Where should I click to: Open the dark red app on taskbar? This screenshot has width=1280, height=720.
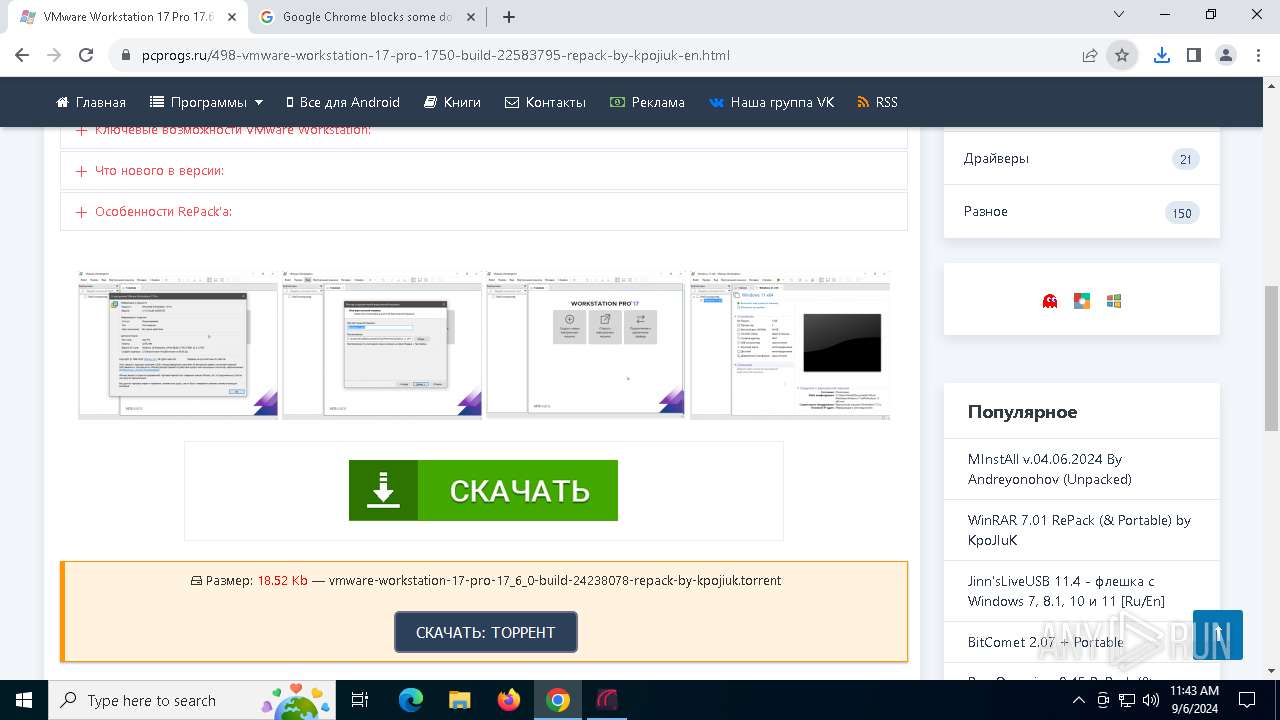pos(607,700)
